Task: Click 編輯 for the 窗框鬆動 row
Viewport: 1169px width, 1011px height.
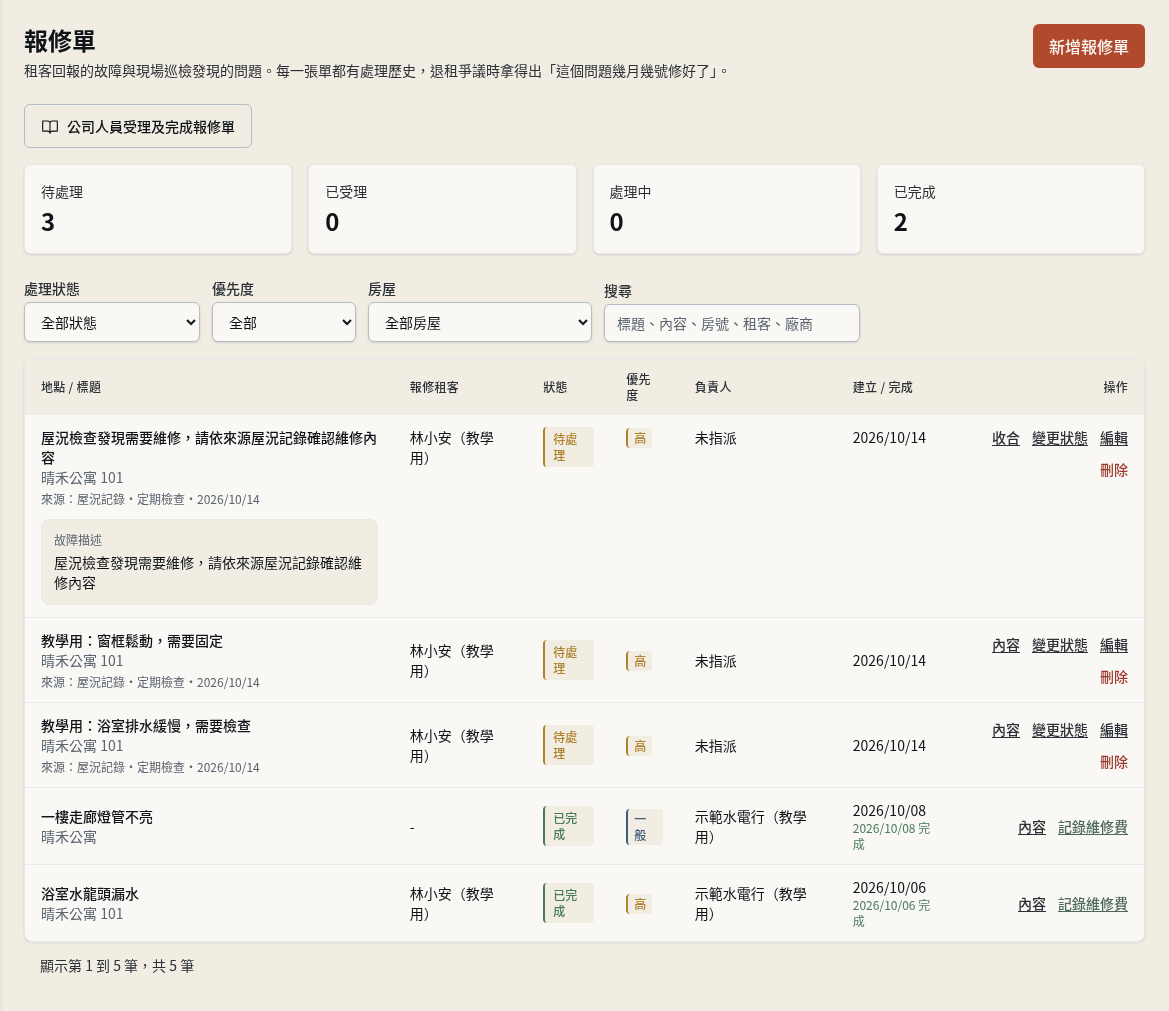Action: pos(1114,646)
